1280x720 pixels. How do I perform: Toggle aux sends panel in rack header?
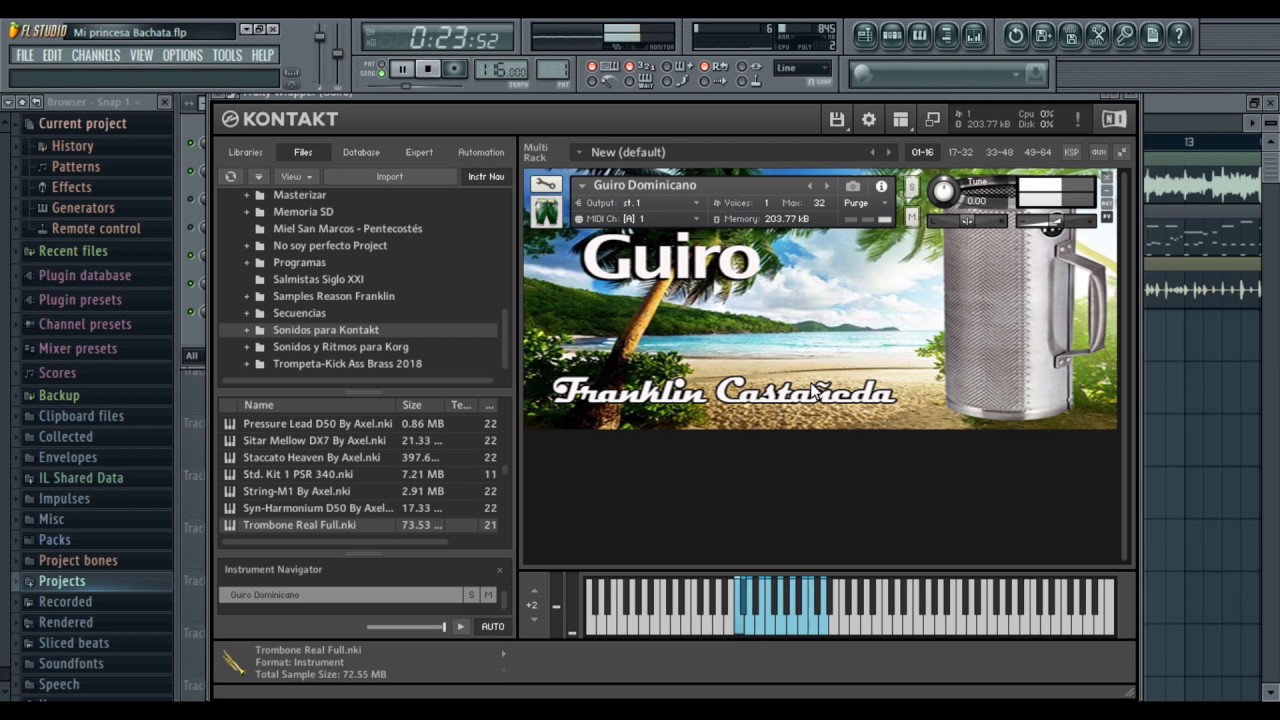click(1098, 152)
